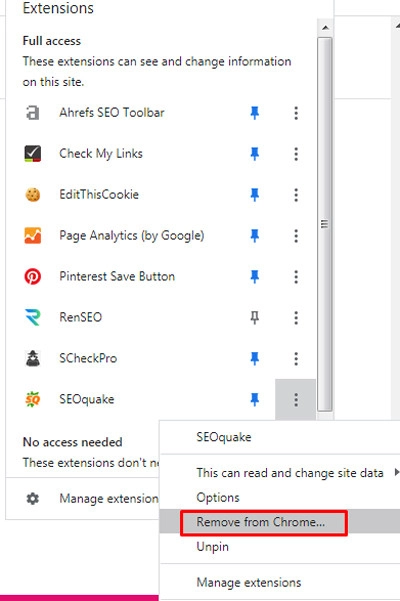Click the extensions list scrollbar thumb
This screenshot has height=601, width=400.
tap(325, 224)
